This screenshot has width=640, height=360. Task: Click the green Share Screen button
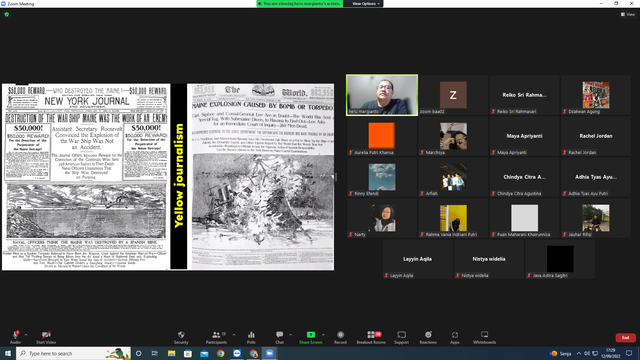click(311, 337)
